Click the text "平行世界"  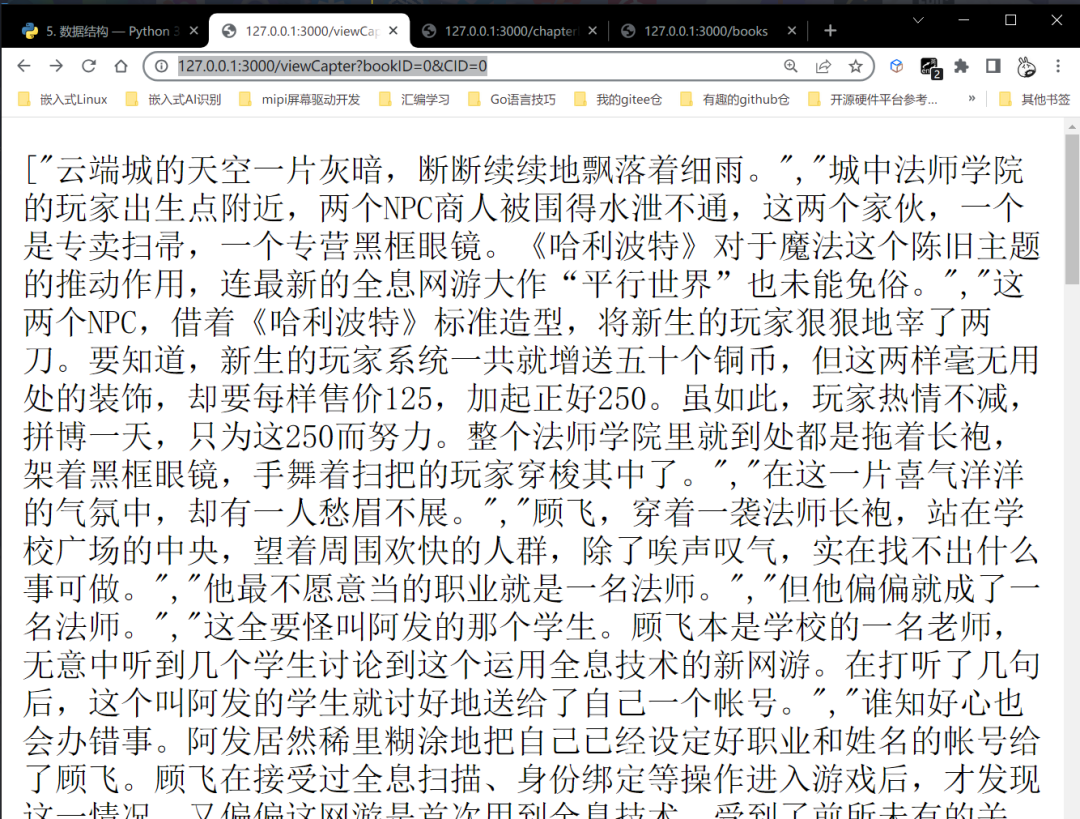[x=646, y=284]
